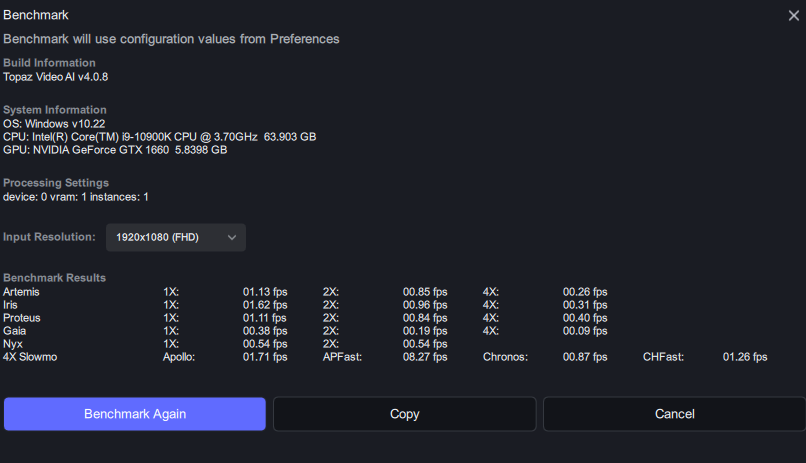
Task: Click the Proteus row label
Action: pyautogui.click(x=23, y=318)
